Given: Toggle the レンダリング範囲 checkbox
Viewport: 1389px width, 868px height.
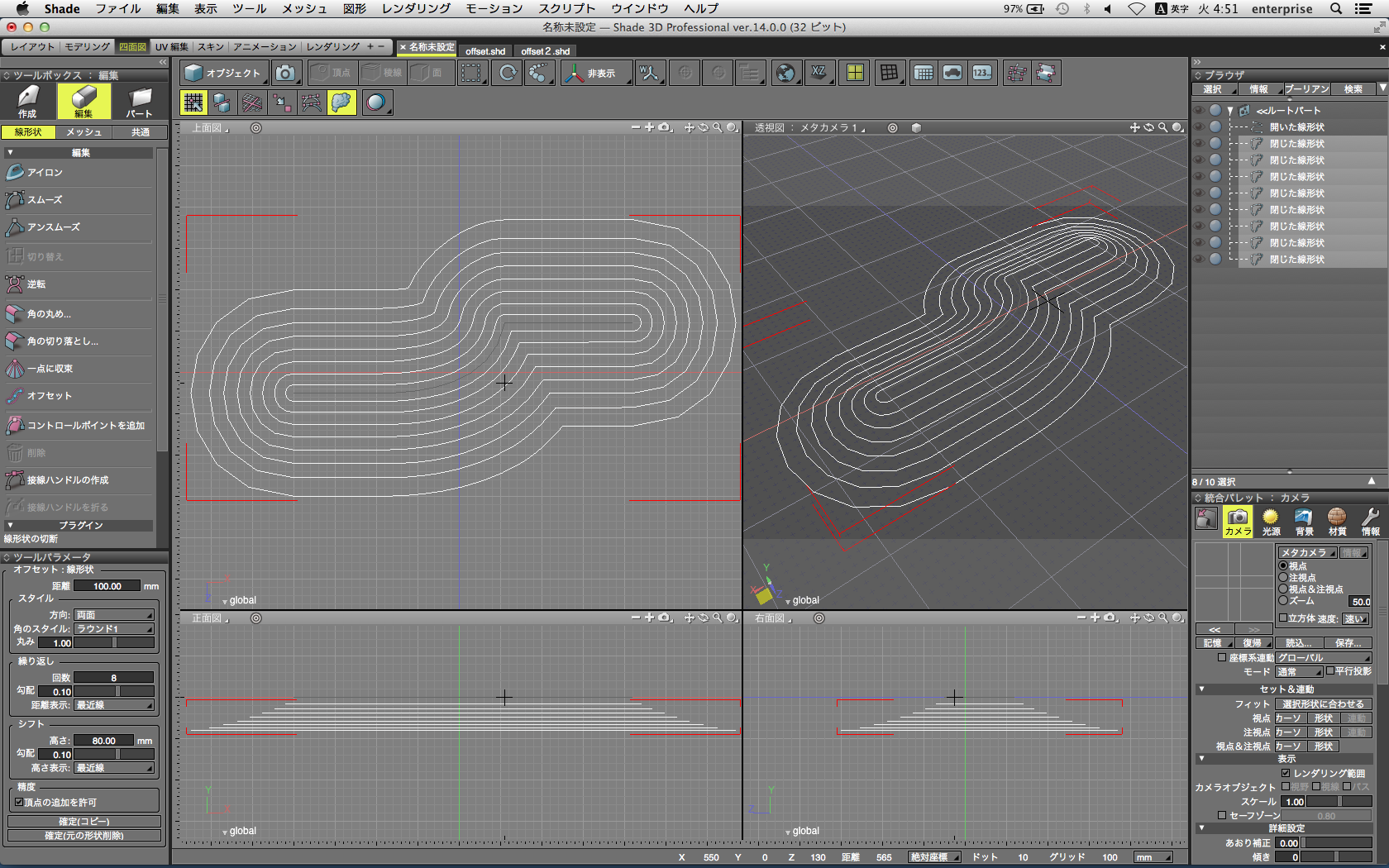Looking at the screenshot, I should pyautogui.click(x=1286, y=773).
